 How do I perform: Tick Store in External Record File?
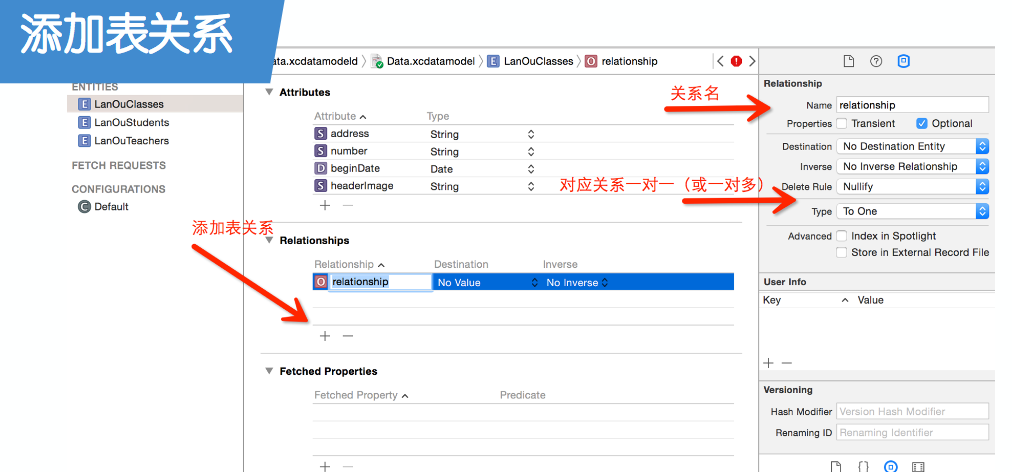pyautogui.click(x=842, y=252)
